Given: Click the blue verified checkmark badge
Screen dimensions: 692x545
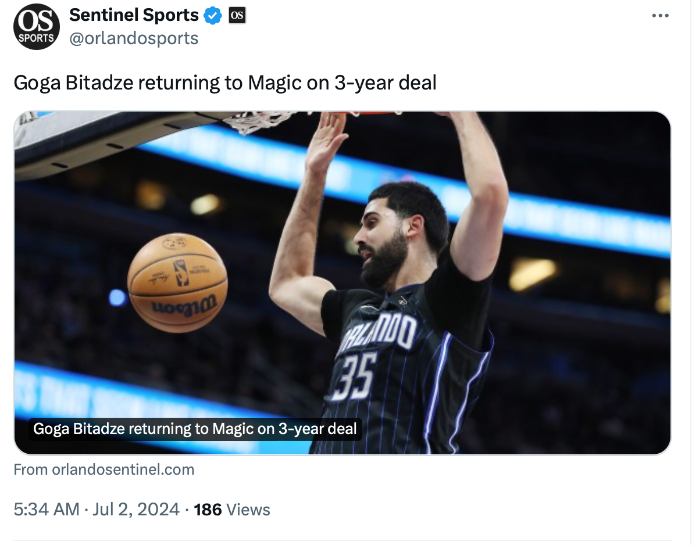Looking at the screenshot, I should (x=213, y=15).
